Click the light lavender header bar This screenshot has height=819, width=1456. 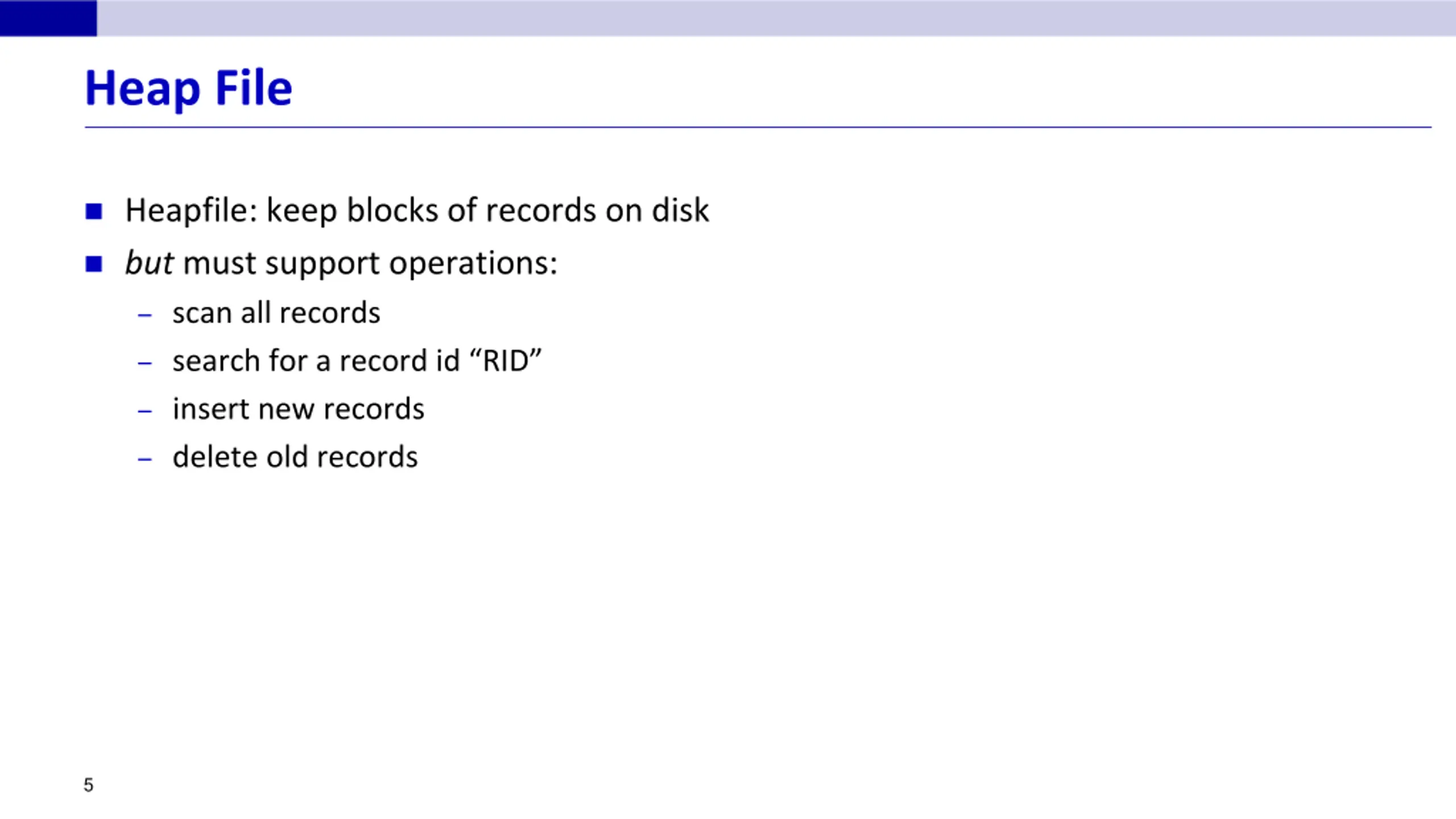776,18
